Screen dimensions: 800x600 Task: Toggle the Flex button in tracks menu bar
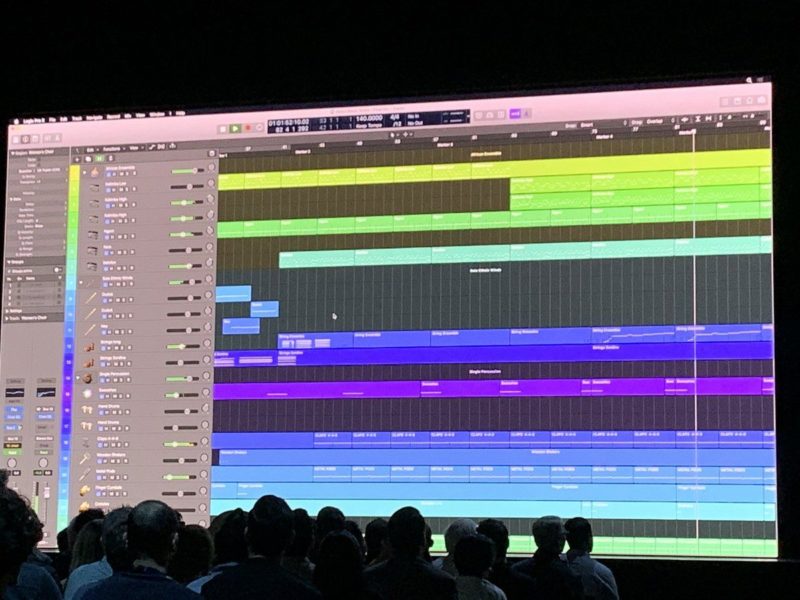[x=161, y=147]
